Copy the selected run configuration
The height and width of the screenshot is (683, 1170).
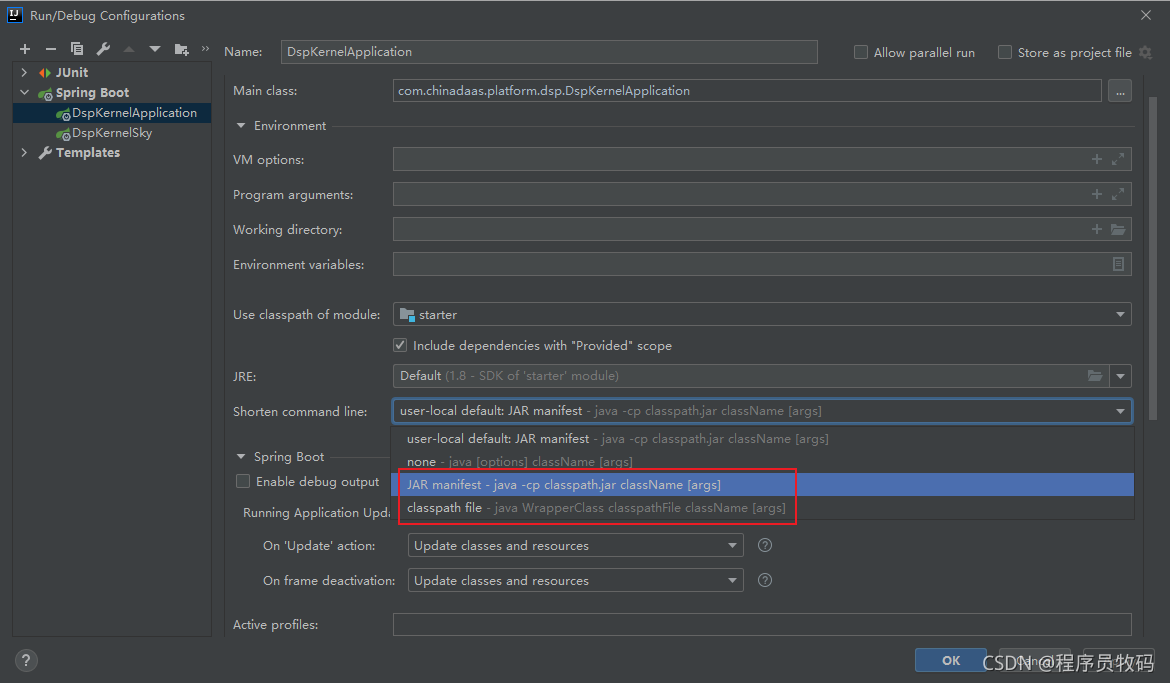(x=76, y=47)
